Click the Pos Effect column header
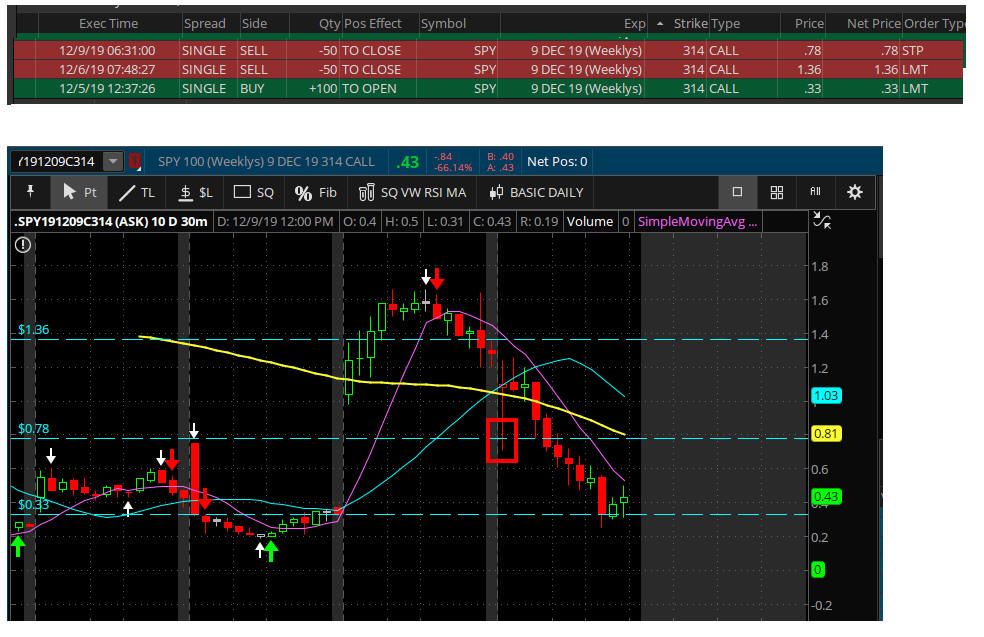 click(x=373, y=24)
